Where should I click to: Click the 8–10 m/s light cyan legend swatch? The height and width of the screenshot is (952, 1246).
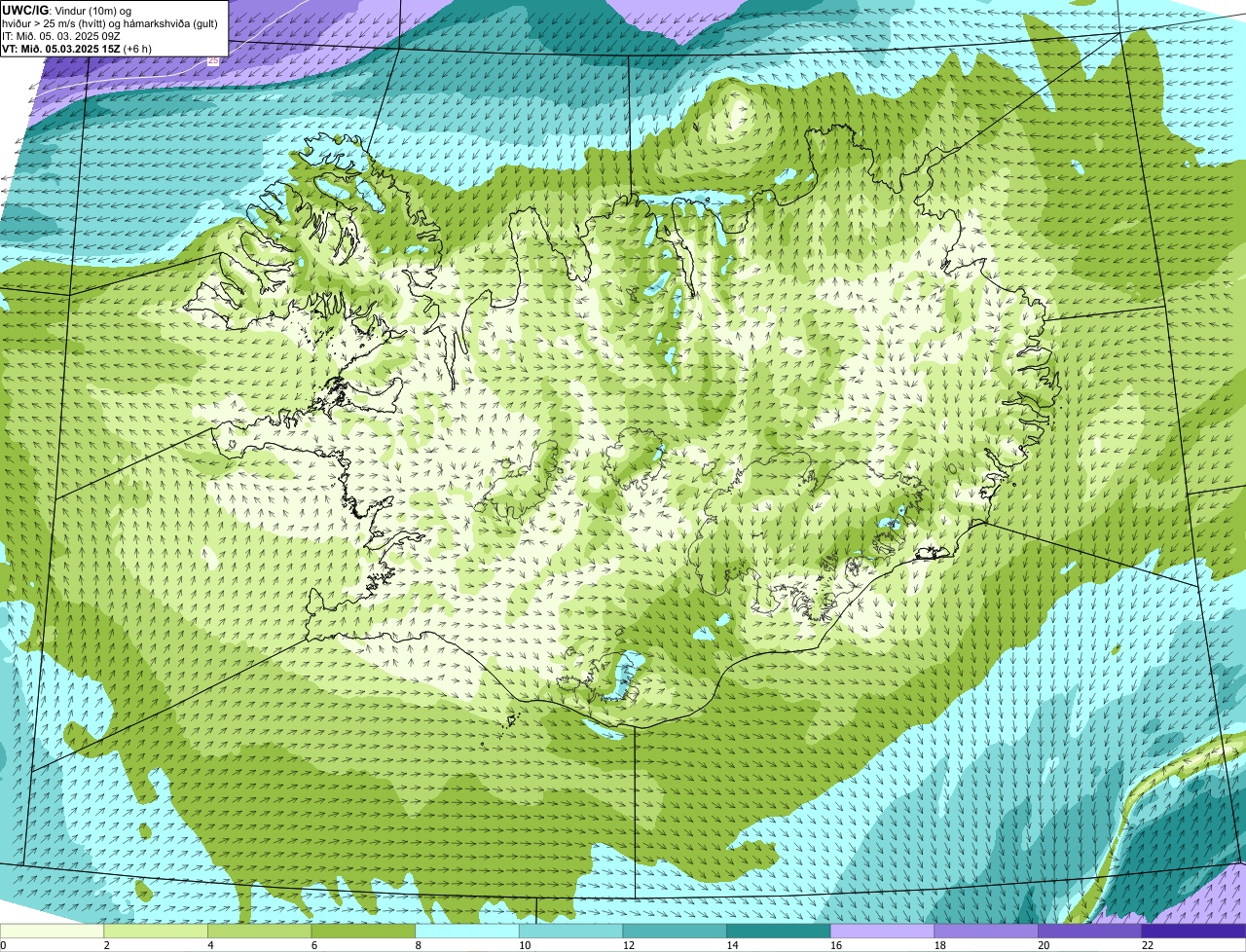(x=467, y=931)
